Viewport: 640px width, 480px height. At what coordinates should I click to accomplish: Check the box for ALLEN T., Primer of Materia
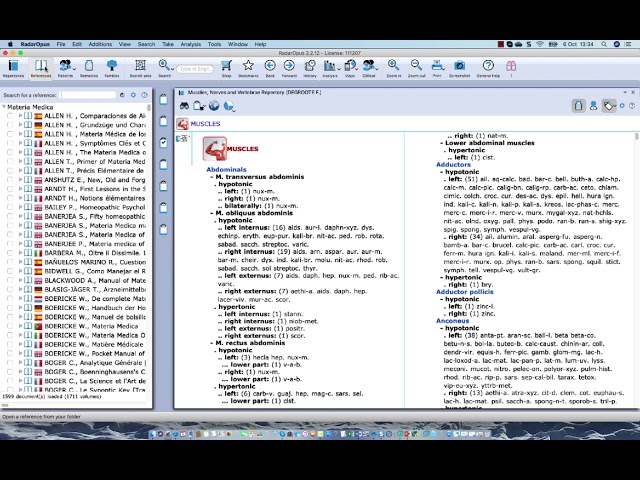tap(10, 162)
